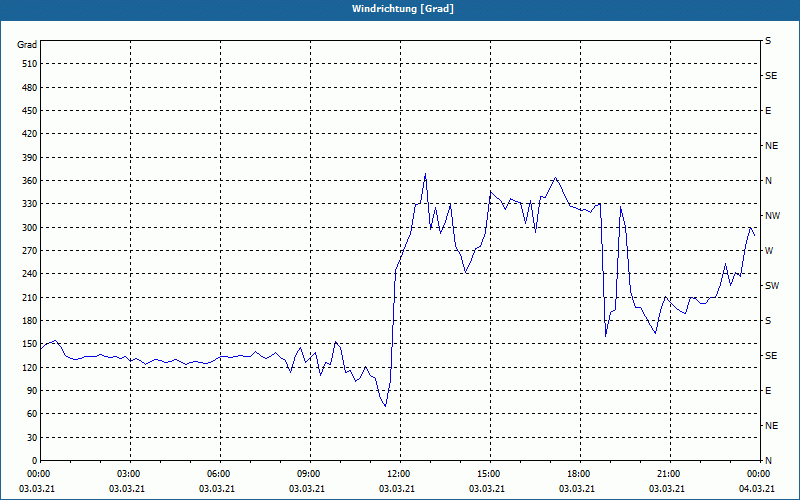
Task: Click the 15:00 time label
Action: [487, 473]
